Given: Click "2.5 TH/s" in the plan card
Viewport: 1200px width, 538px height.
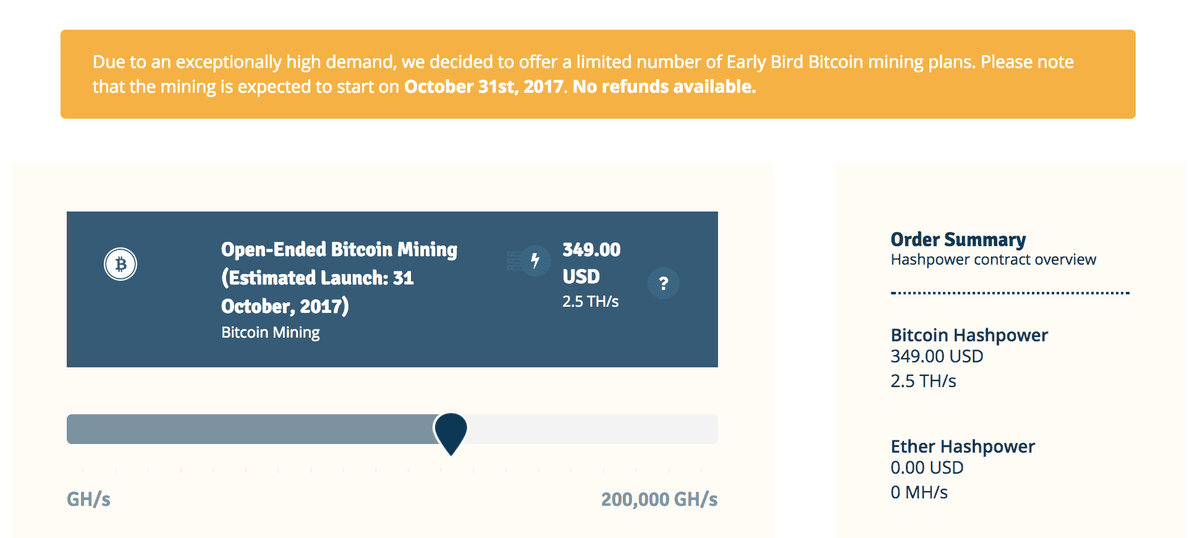Looking at the screenshot, I should [x=590, y=301].
